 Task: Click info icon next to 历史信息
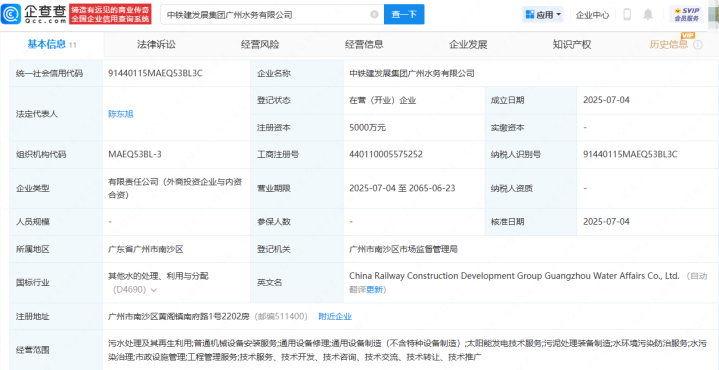tap(698, 44)
